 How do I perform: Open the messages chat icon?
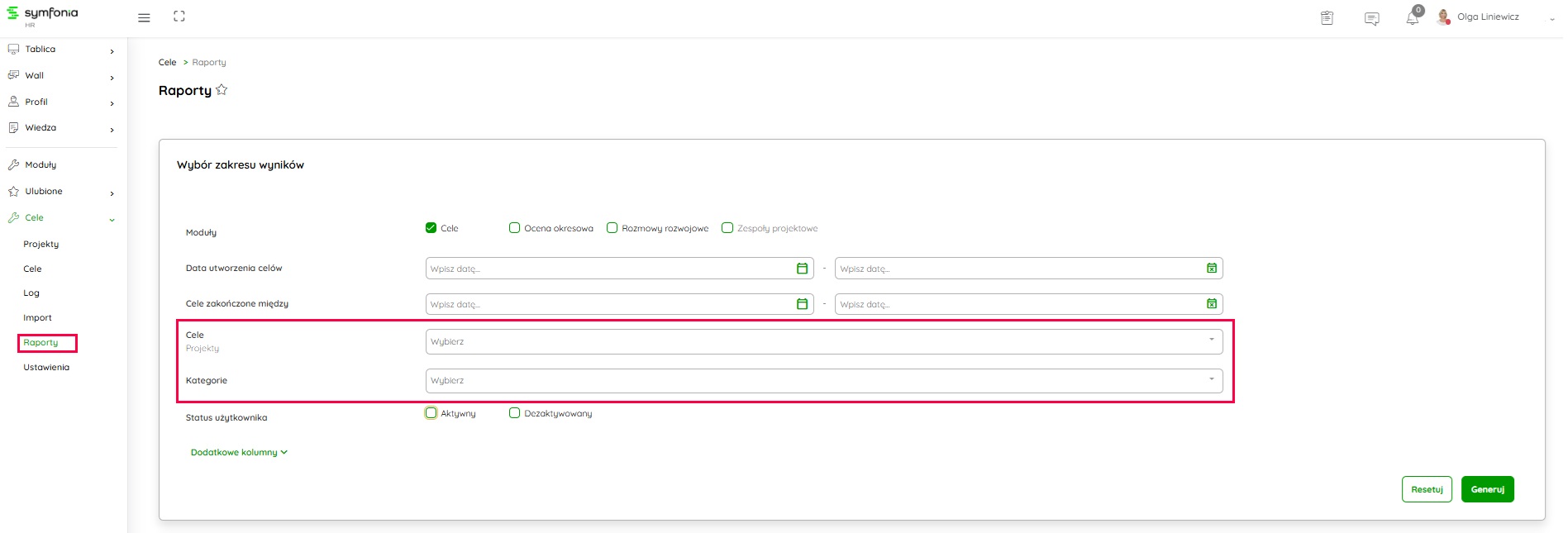(x=1371, y=18)
